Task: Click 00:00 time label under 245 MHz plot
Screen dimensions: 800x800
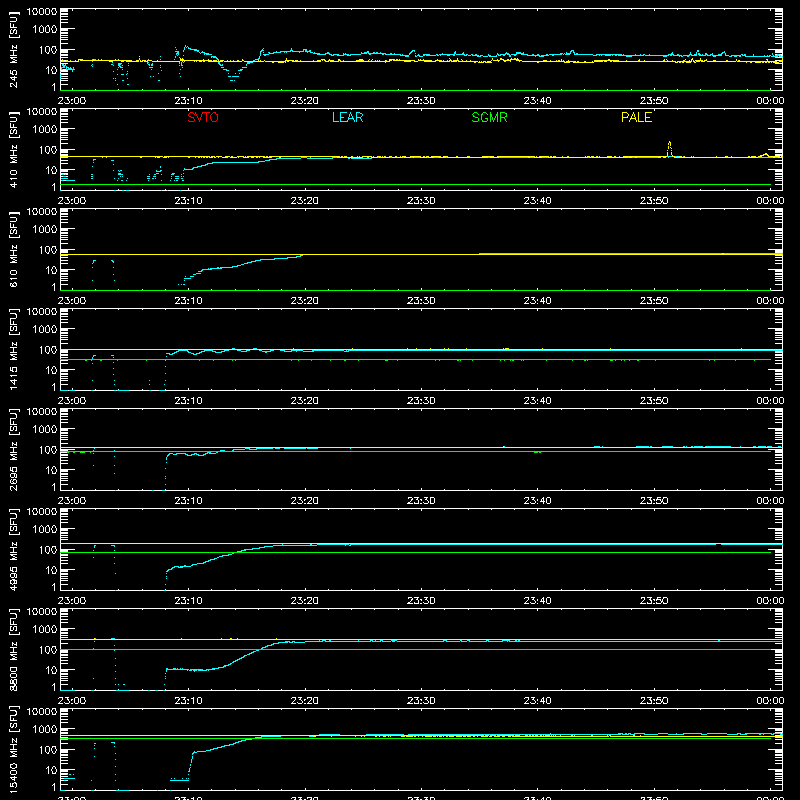Action: point(770,101)
